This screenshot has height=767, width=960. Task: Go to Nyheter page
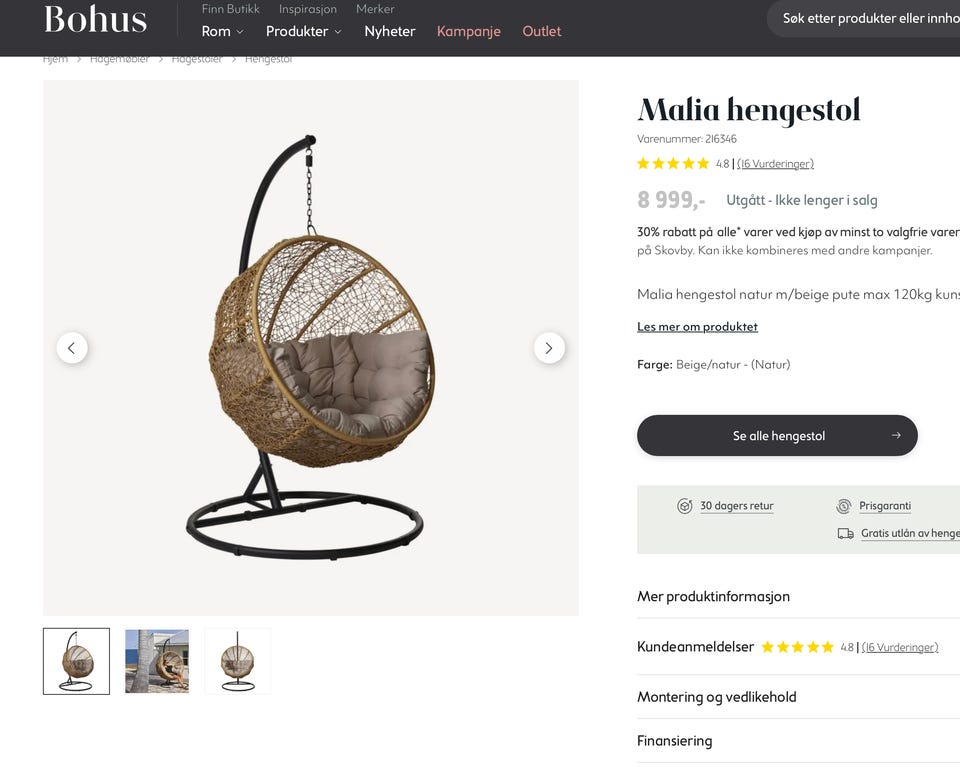tap(389, 31)
